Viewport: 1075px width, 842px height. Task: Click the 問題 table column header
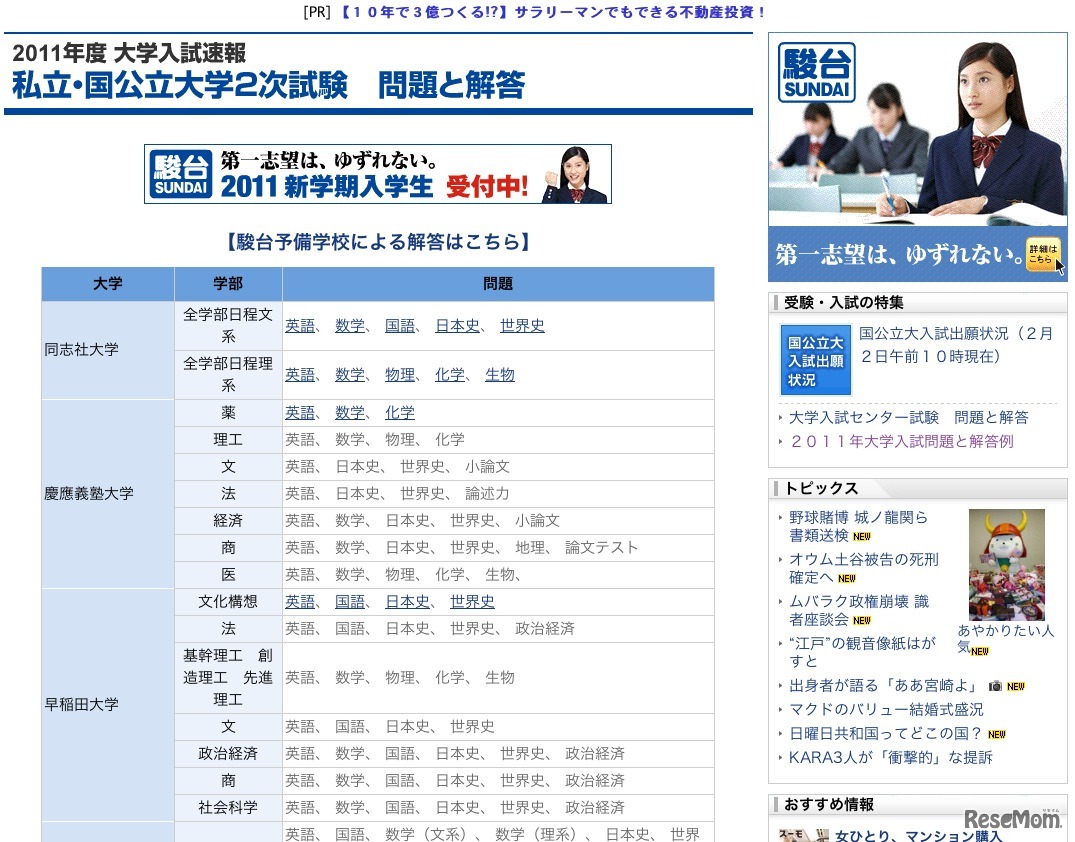[498, 284]
